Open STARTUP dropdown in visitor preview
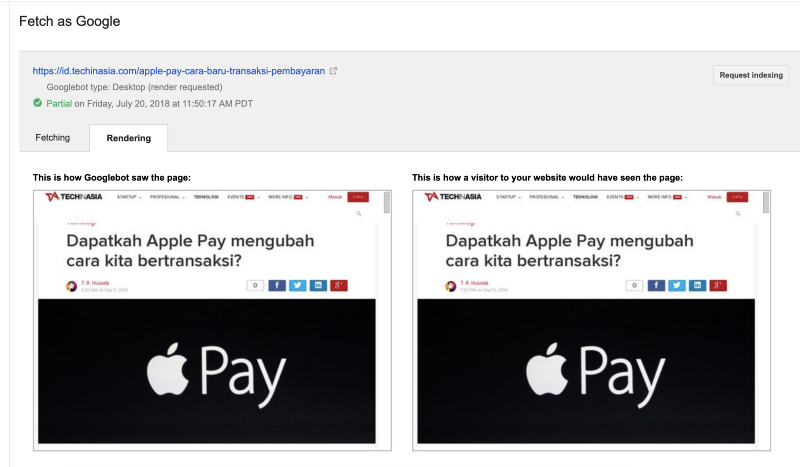Viewport: 800px width, 467px height. (x=508, y=197)
